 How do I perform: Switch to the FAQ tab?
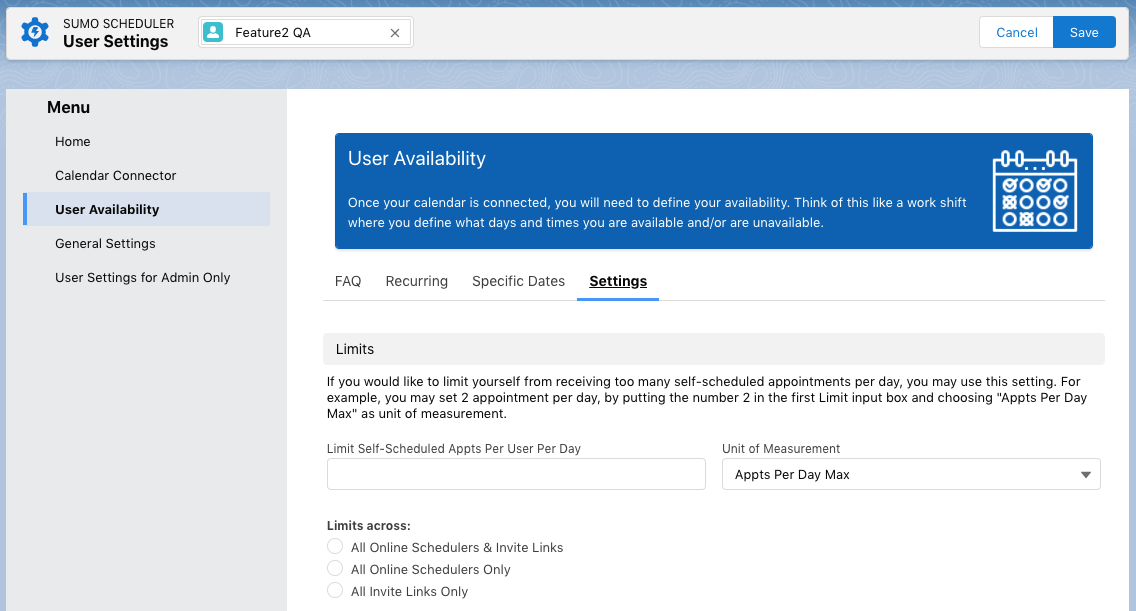[348, 281]
